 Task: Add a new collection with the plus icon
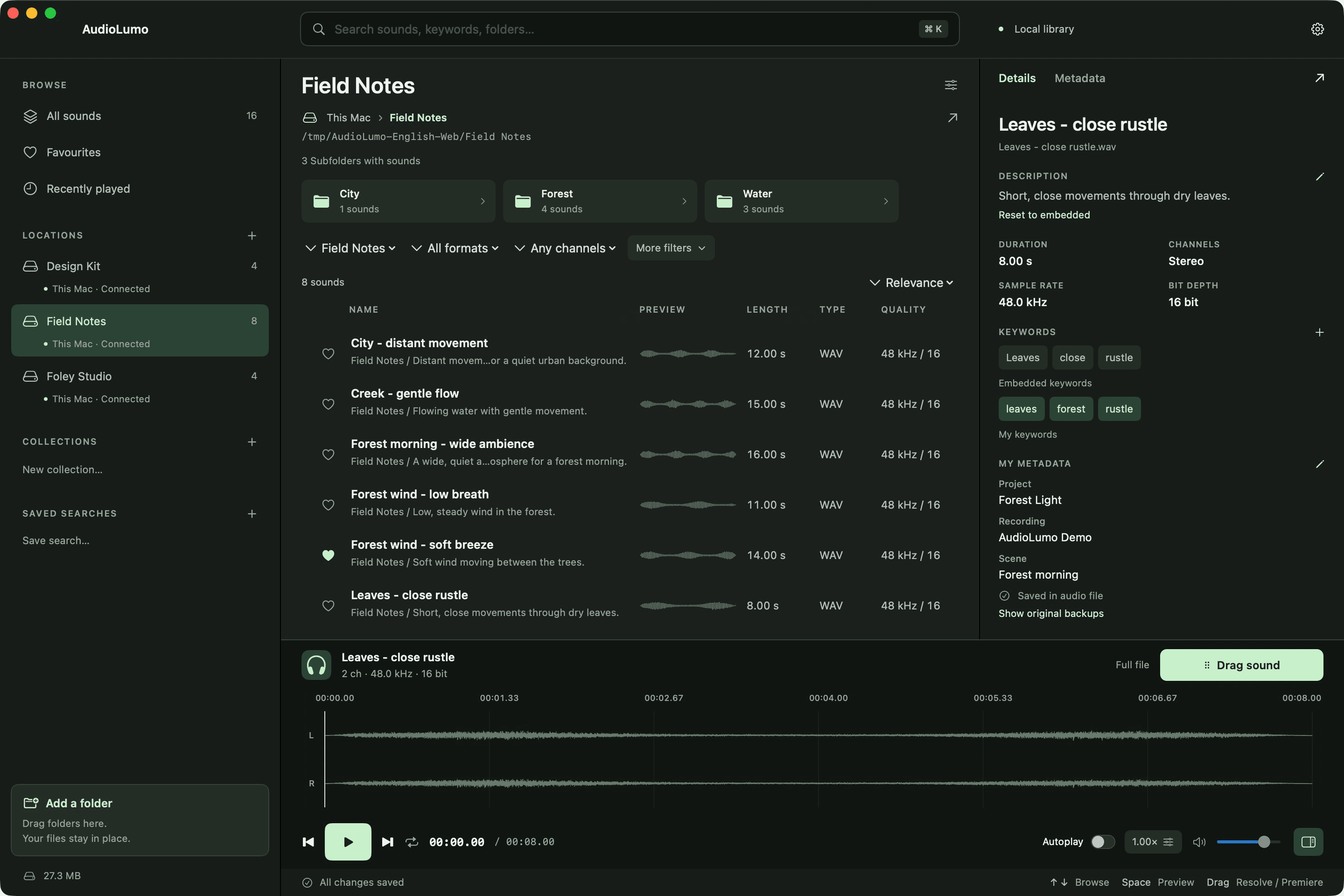[x=252, y=442]
